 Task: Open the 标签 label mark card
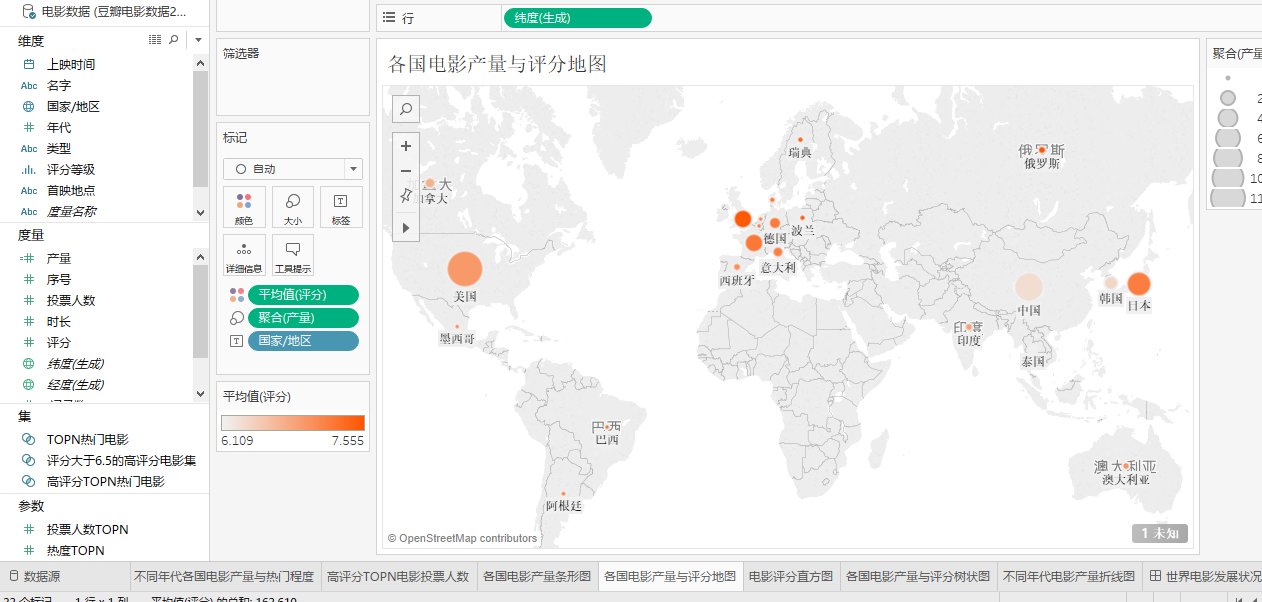[x=341, y=206]
